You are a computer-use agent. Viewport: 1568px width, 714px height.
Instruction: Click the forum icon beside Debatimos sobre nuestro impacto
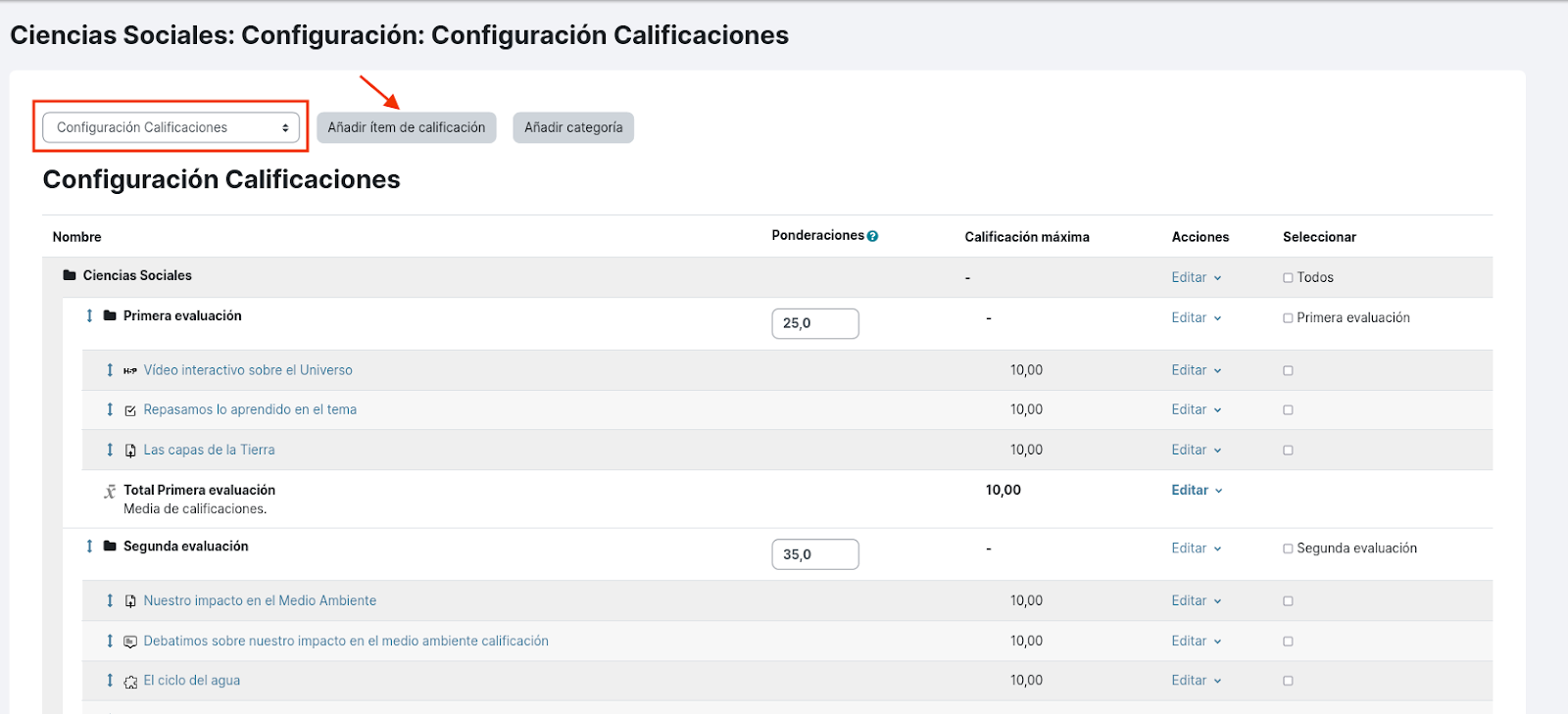[130, 642]
